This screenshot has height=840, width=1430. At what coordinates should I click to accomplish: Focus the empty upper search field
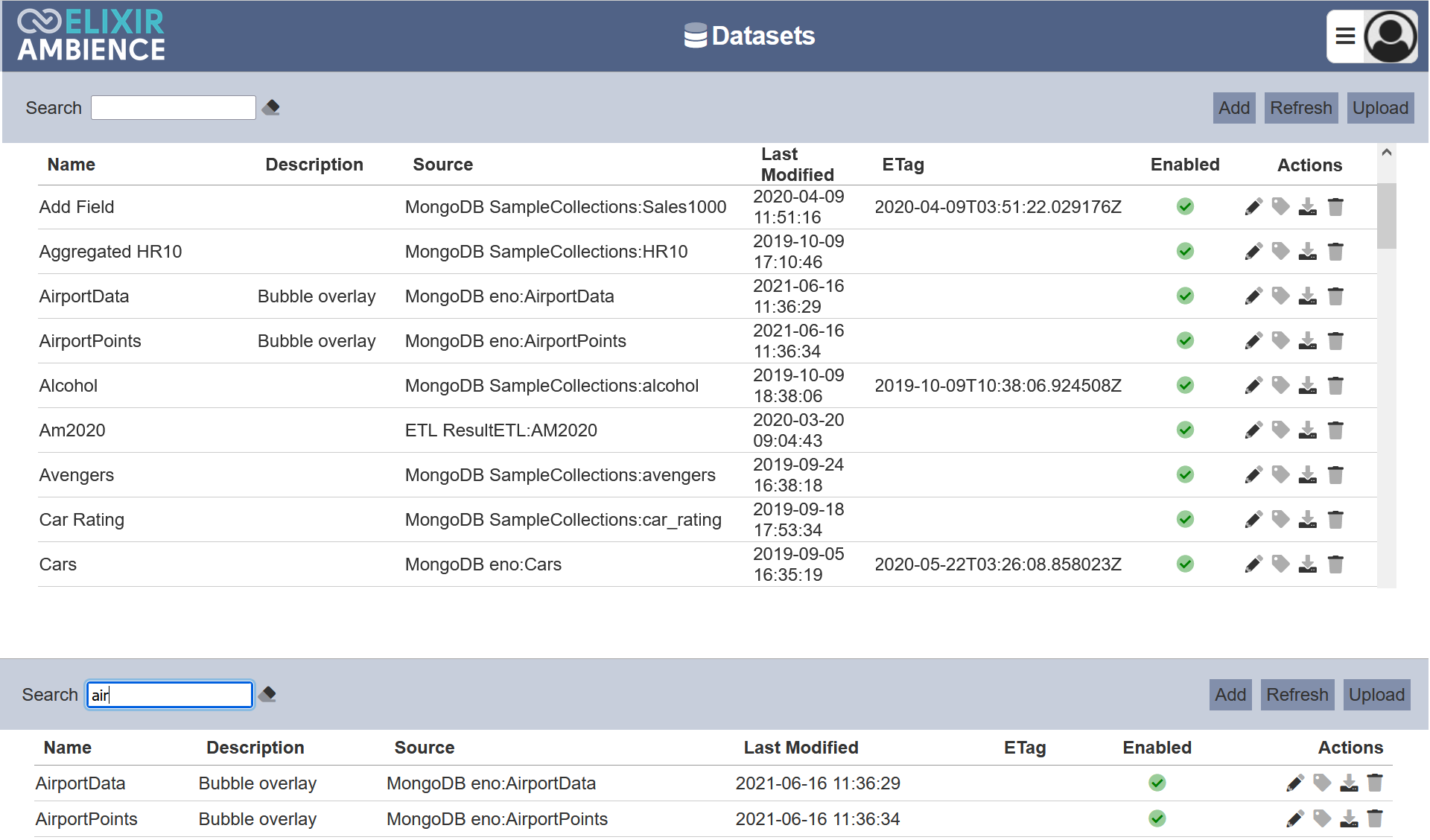[174, 107]
